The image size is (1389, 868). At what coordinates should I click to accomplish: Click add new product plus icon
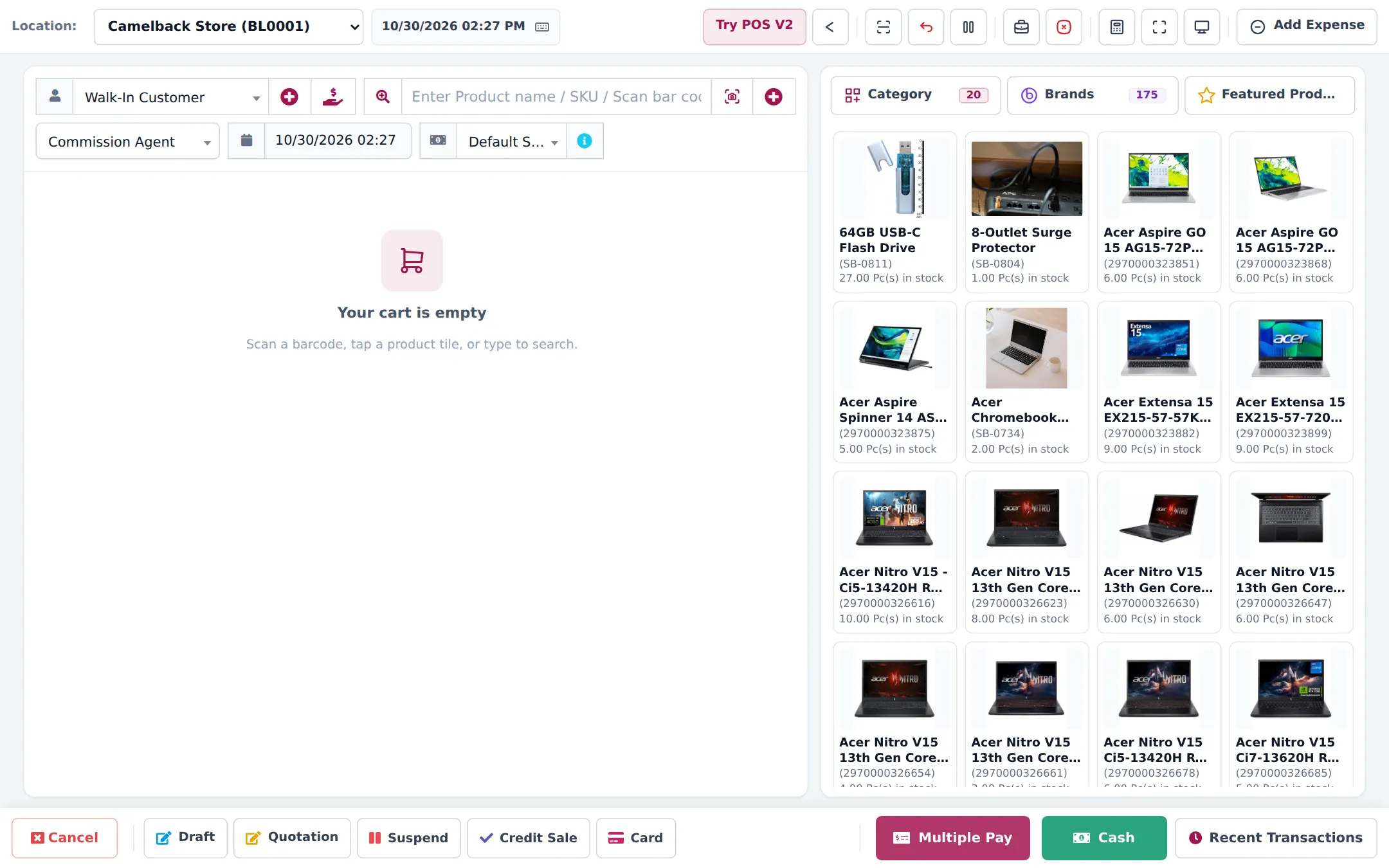(774, 96)
